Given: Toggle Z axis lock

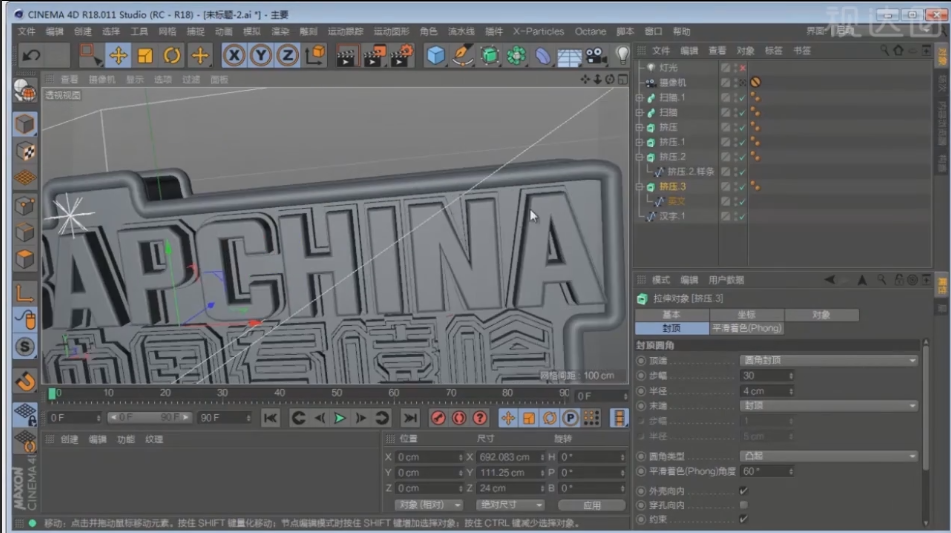Looking at the screenshot, I should point(287,56).
